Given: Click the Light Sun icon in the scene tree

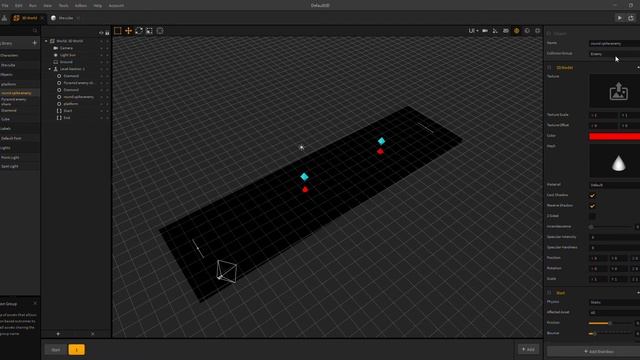Looking at the screenshot, I should (56, 55).
